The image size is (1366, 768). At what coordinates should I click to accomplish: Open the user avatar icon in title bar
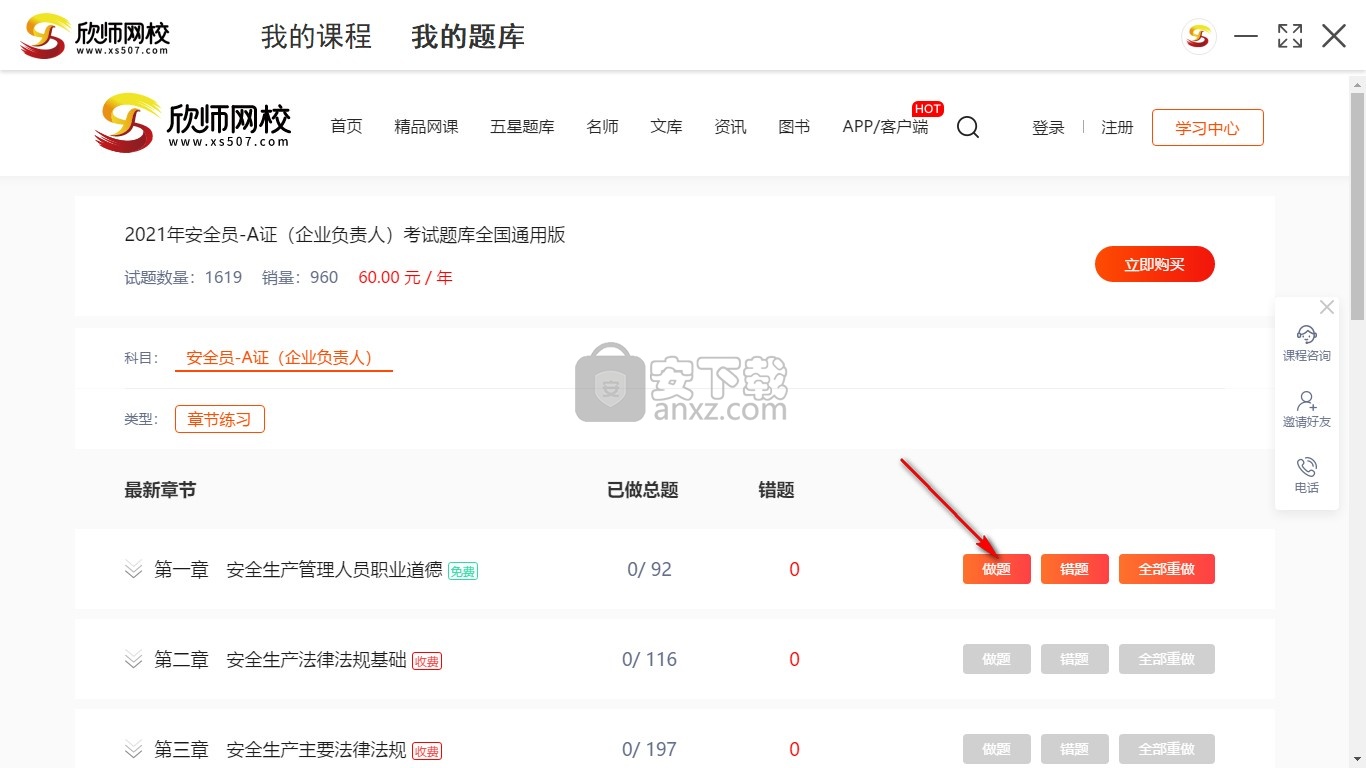coord(1199,37)
